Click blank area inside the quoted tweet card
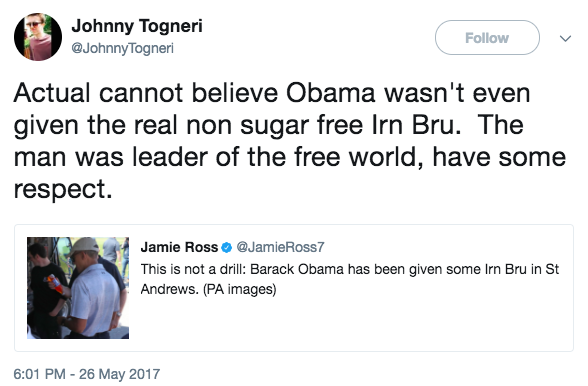The image size is (588, 386). coord(349,323)
